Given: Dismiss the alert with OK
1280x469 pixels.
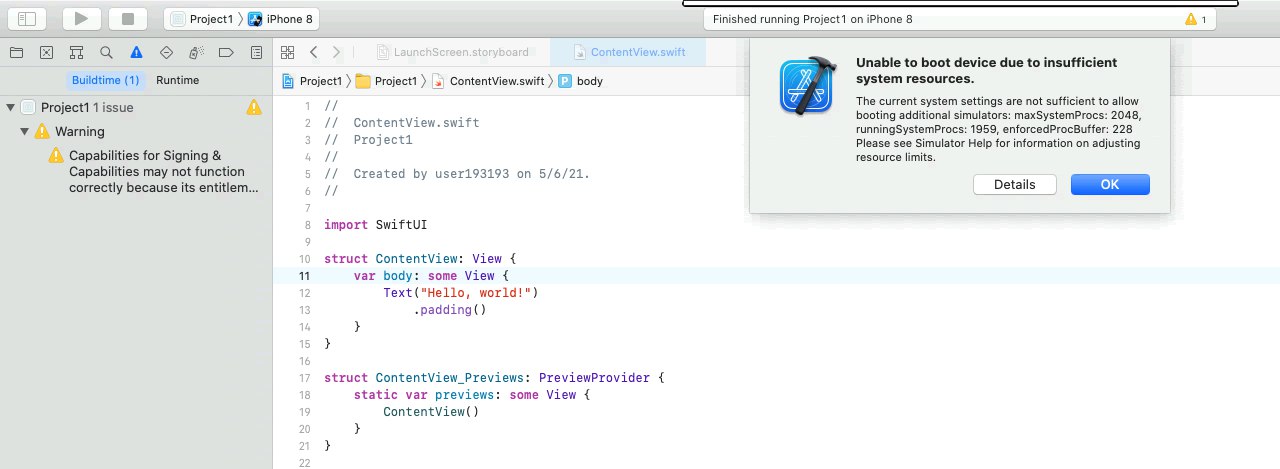Looking at the screenshot, I should pyautogui.click(x=1110, y=185).
